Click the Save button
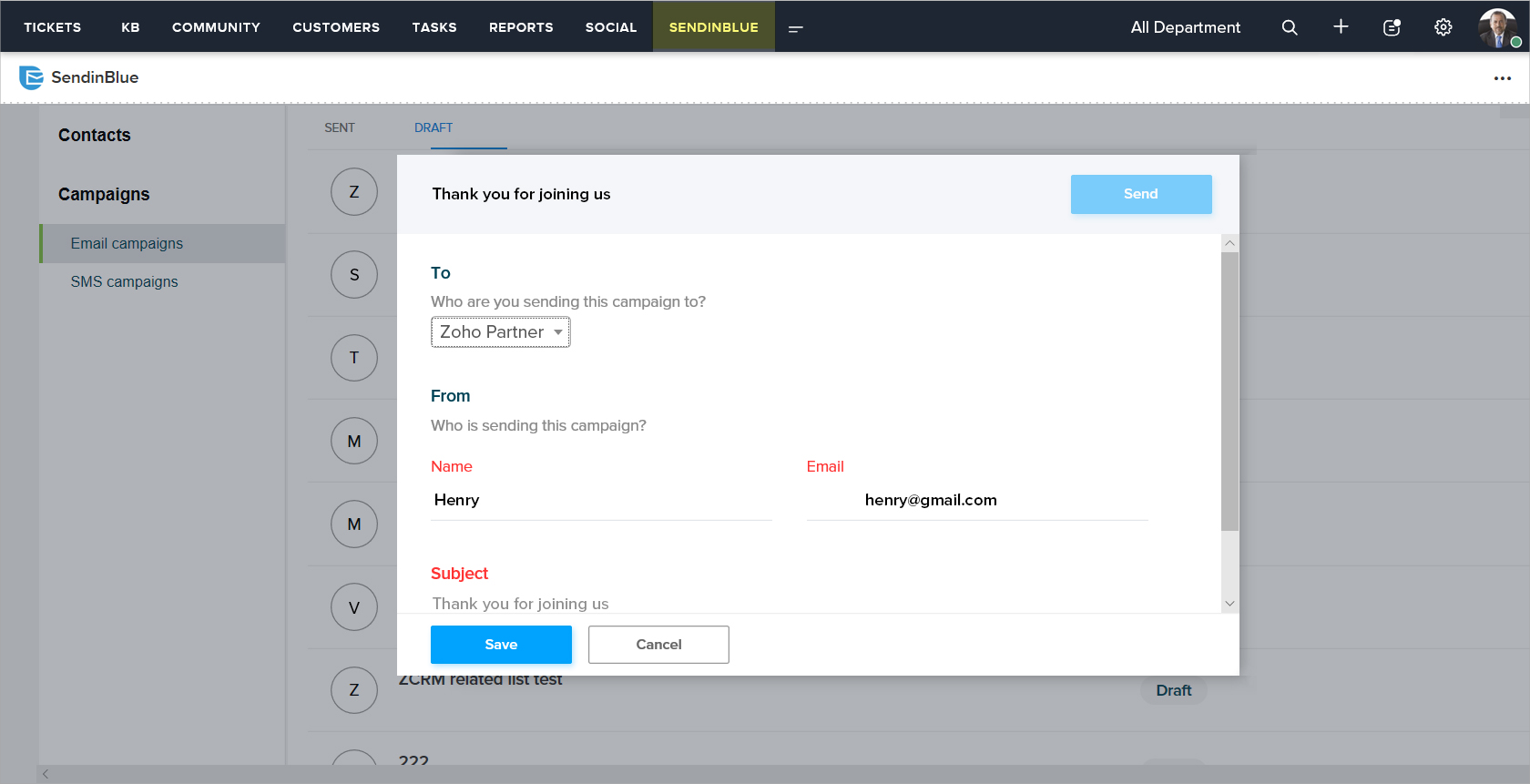This screenshot has width=1530, height=784. 501,645
